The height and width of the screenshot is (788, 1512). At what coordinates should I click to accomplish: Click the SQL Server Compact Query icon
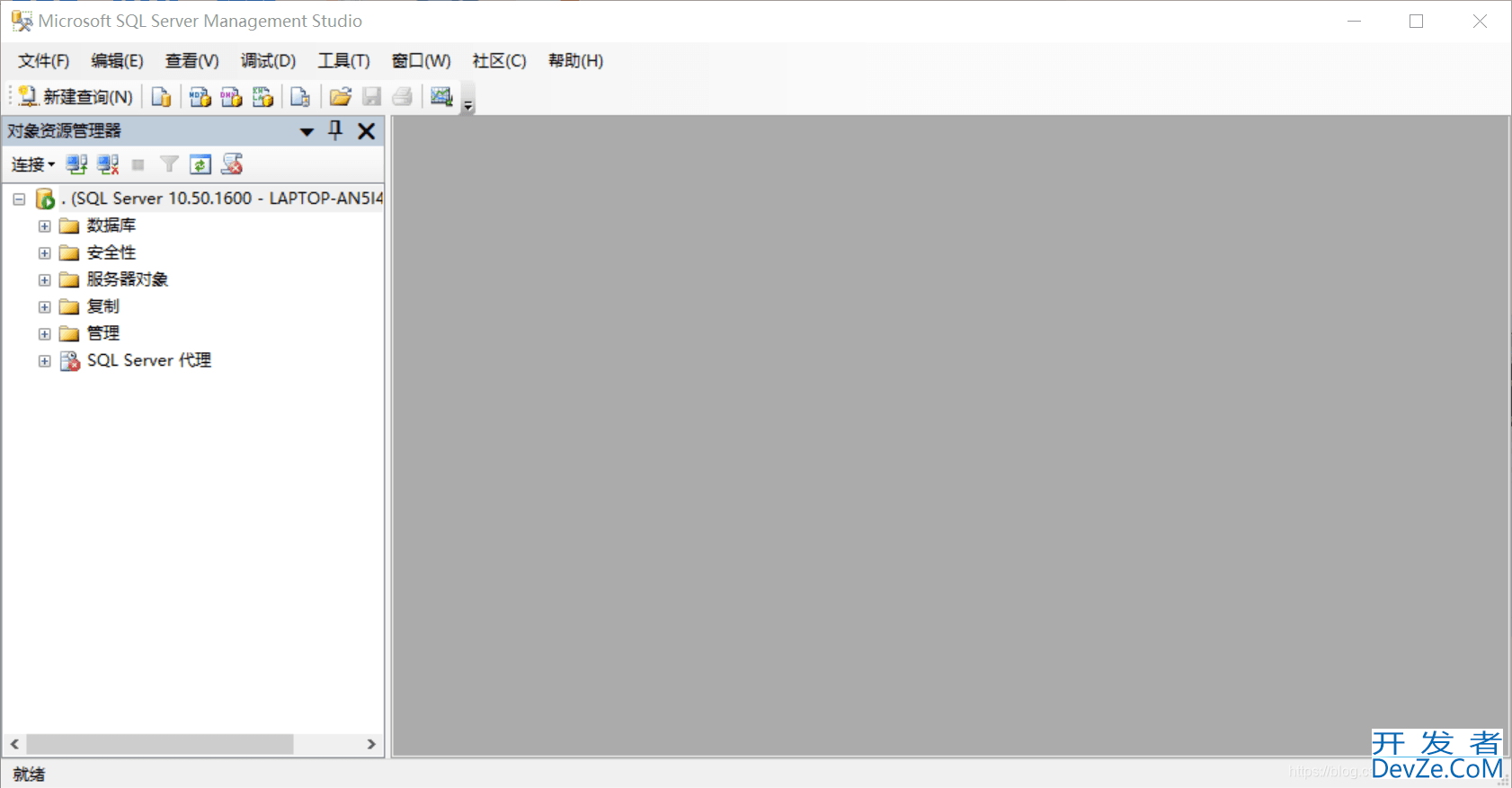click(x=300, y=96)
